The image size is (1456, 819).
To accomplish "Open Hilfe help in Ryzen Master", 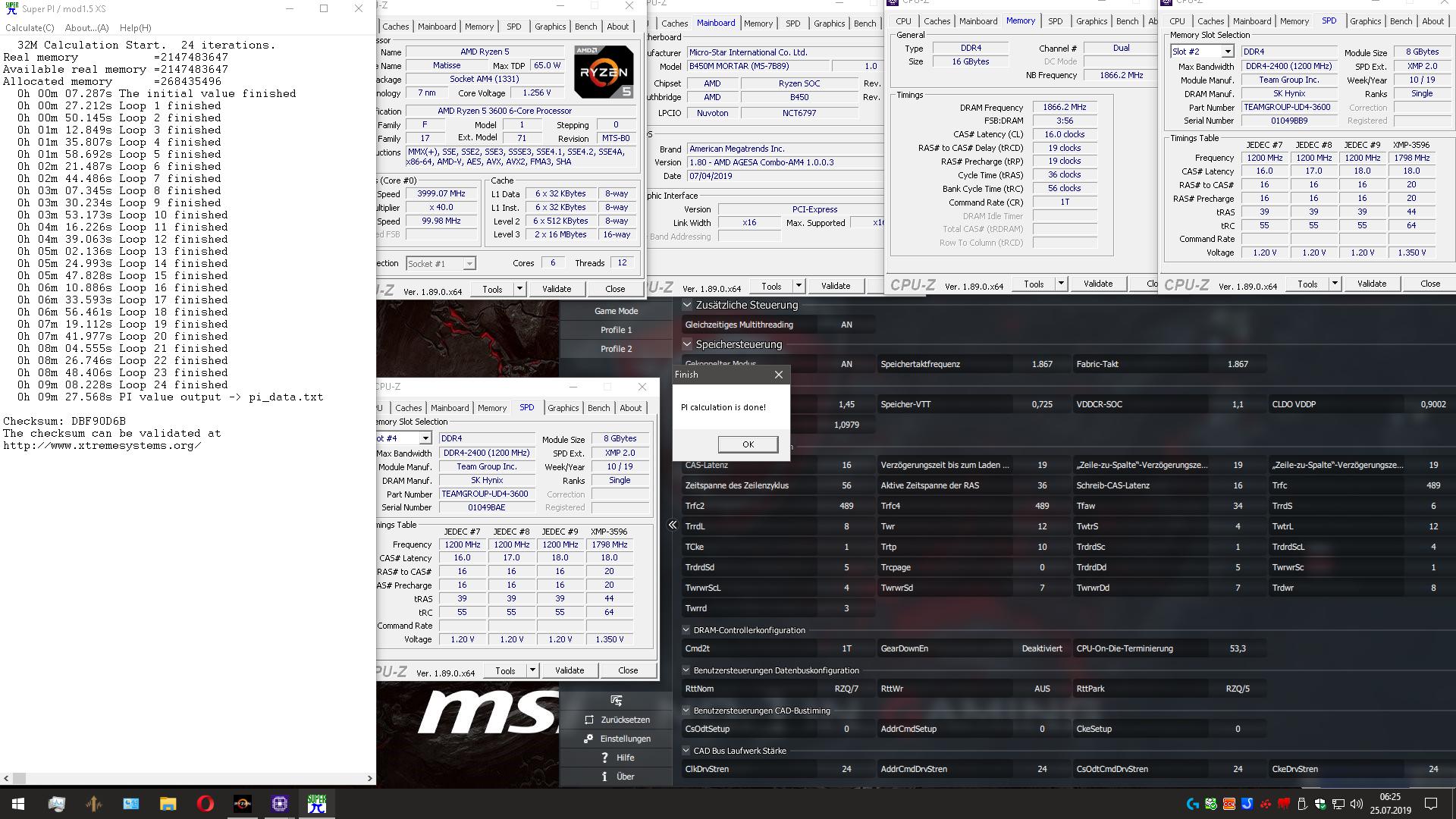I will 617,758.
